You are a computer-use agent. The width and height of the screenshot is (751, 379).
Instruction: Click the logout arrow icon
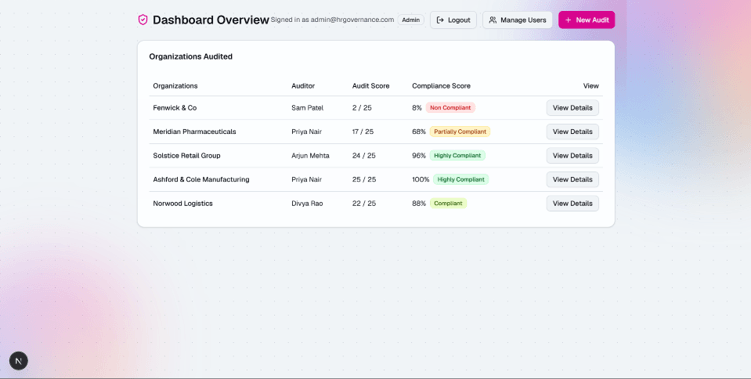[440, 20]
